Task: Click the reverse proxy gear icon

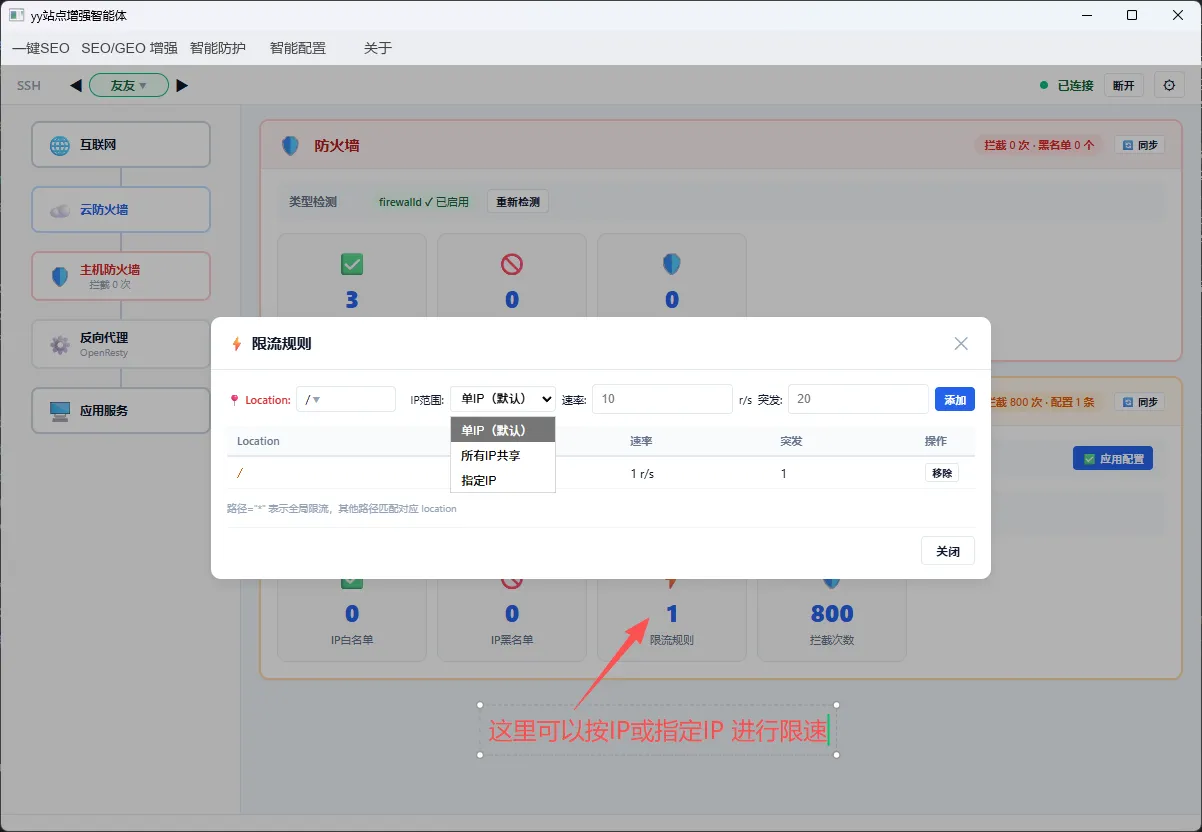Action: tap(60, 345)
